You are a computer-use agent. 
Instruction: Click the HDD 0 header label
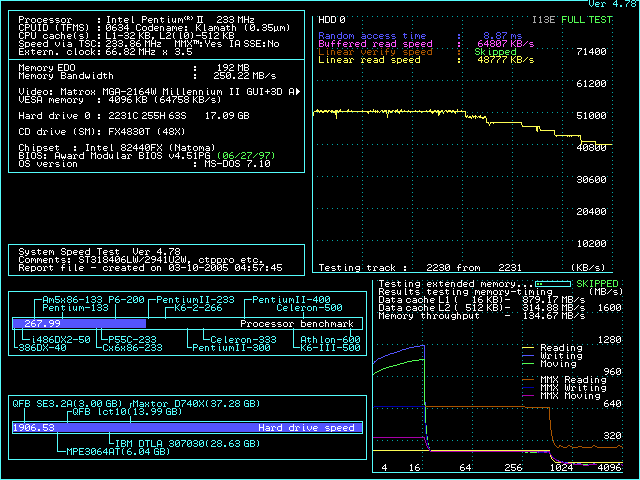331,19
